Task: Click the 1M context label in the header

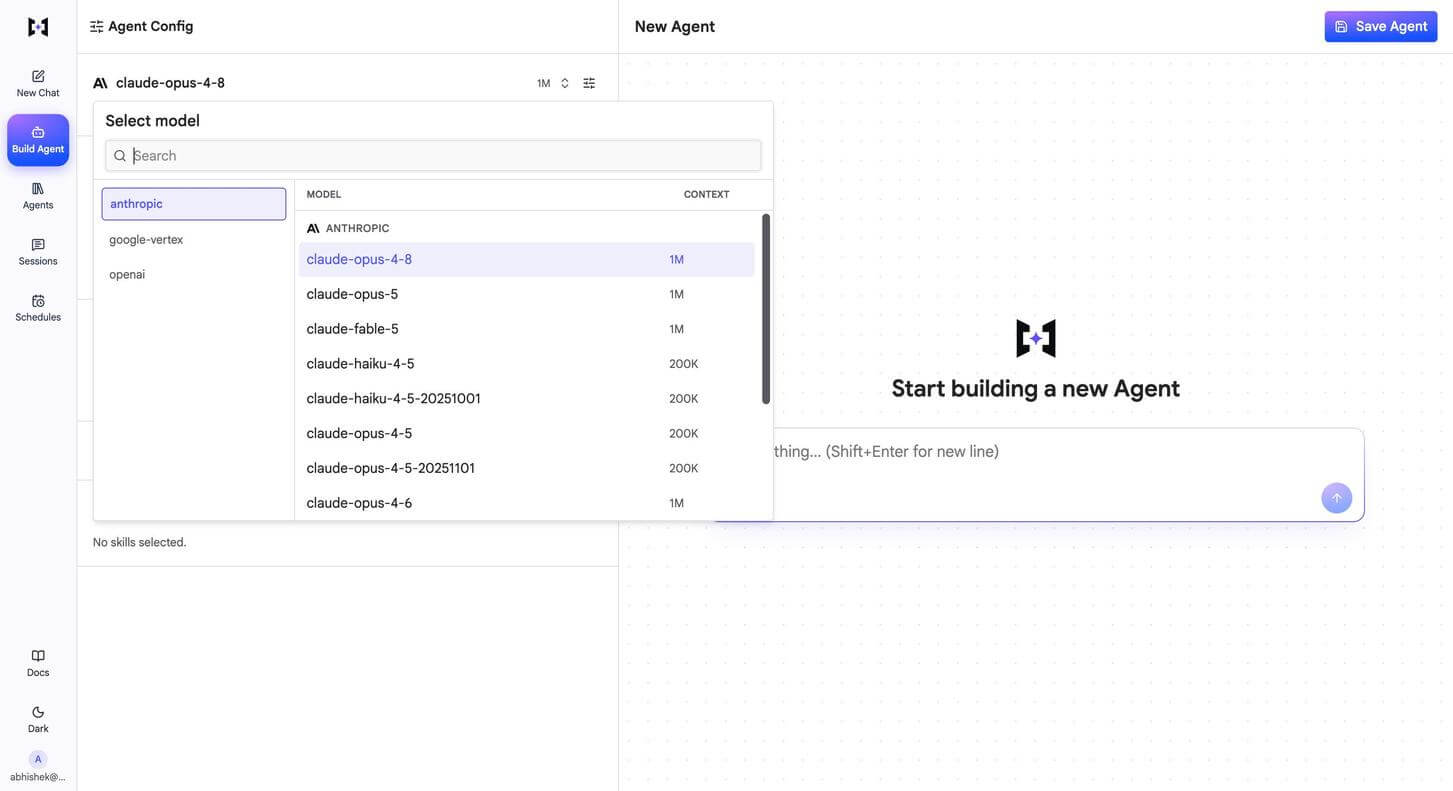Action: pos(544,84)
